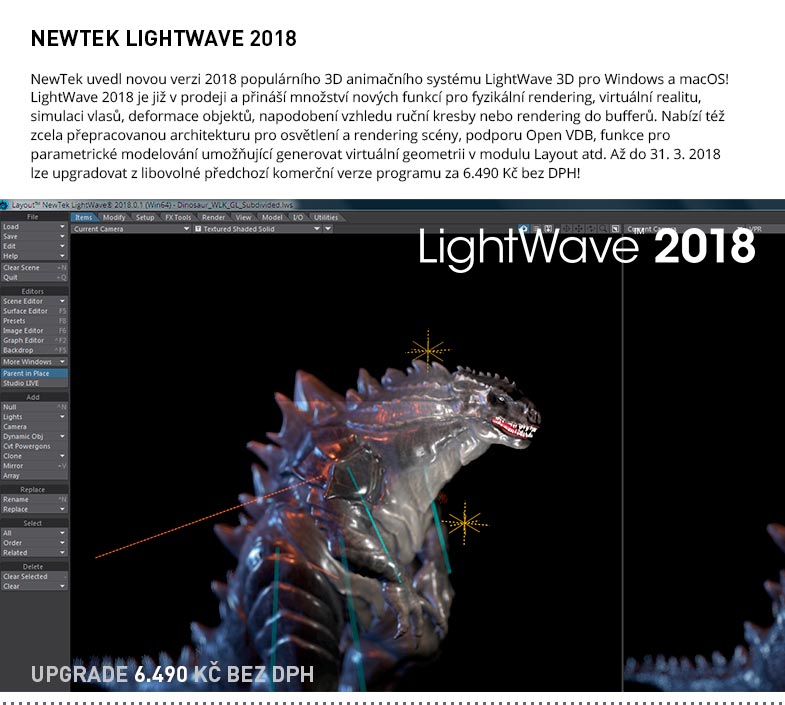
Task: Click the UPGRADE 6.490 KČ BEZ DPH caption
Action: pos(172,674)
